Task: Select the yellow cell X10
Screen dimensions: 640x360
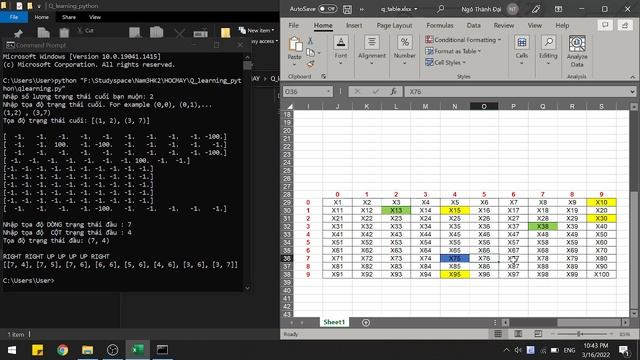Action: 601,202
